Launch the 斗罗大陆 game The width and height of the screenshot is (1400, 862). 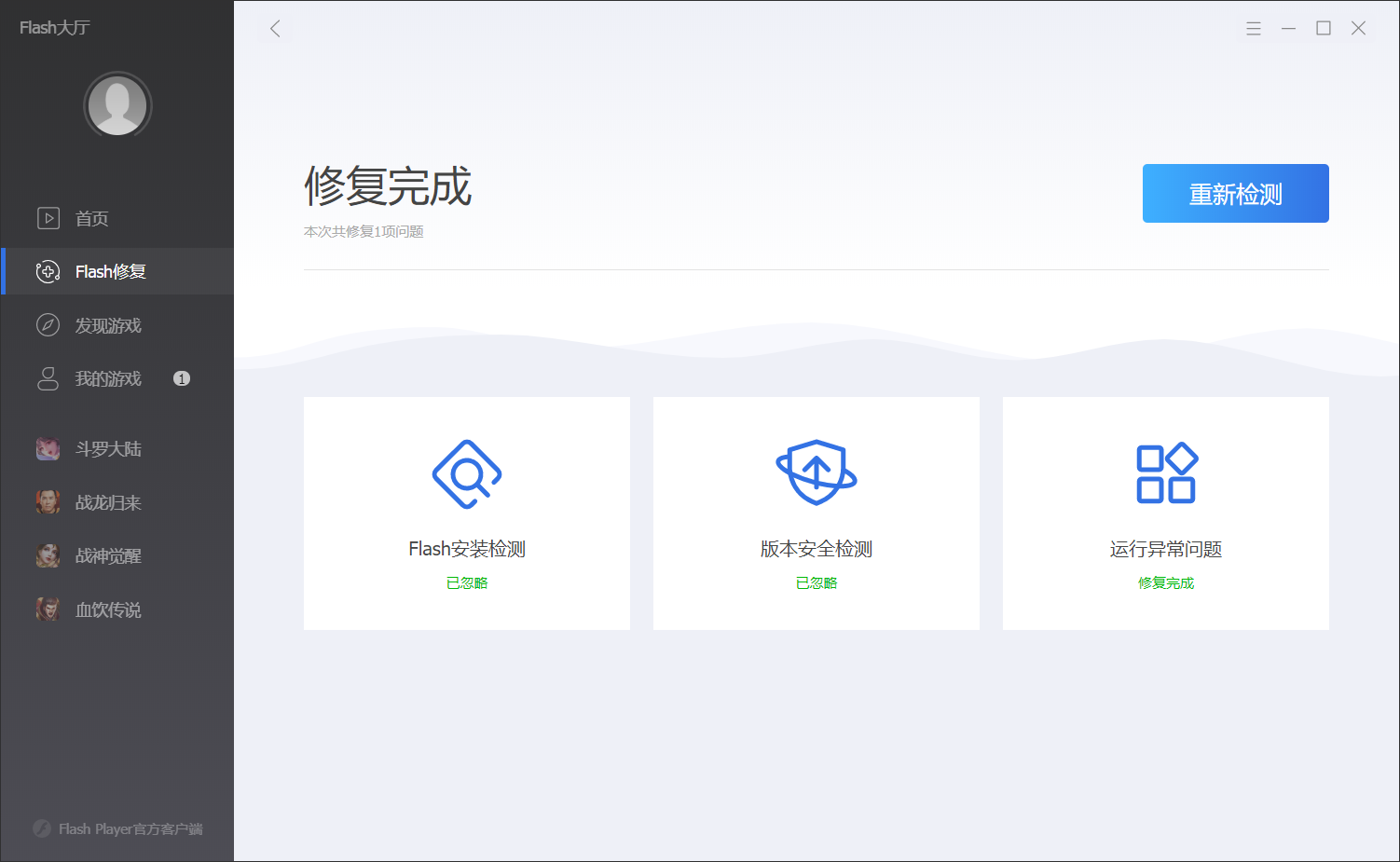click(x=108, y=449)
